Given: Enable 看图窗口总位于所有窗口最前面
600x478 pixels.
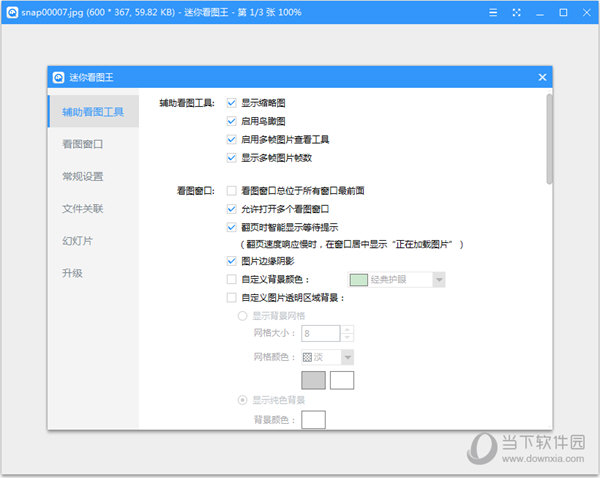Looking at the screenshot, I should point(232,191).
